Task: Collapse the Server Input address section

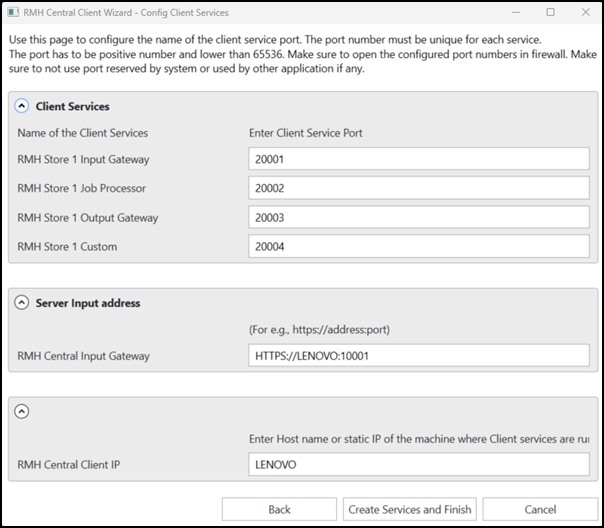Action: coord(22,302)
